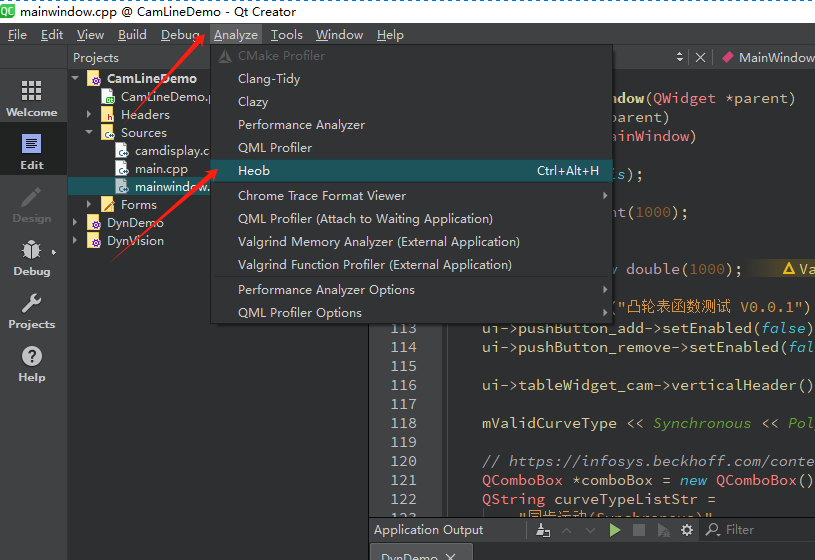
Task: Open QML Profiler Options submenu
Action: point(412,312)
